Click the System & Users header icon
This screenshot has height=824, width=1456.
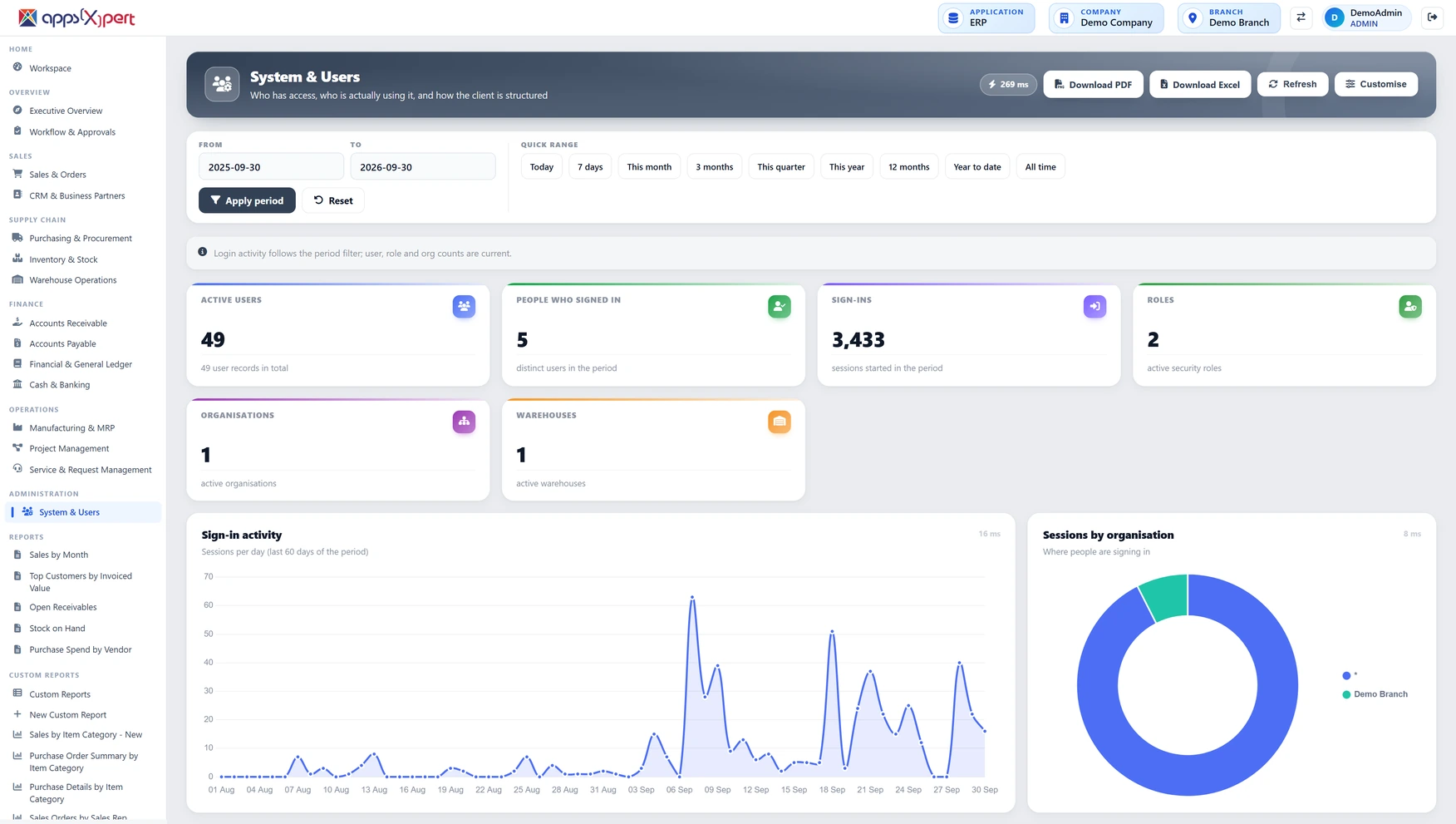[x=222, y=84]
